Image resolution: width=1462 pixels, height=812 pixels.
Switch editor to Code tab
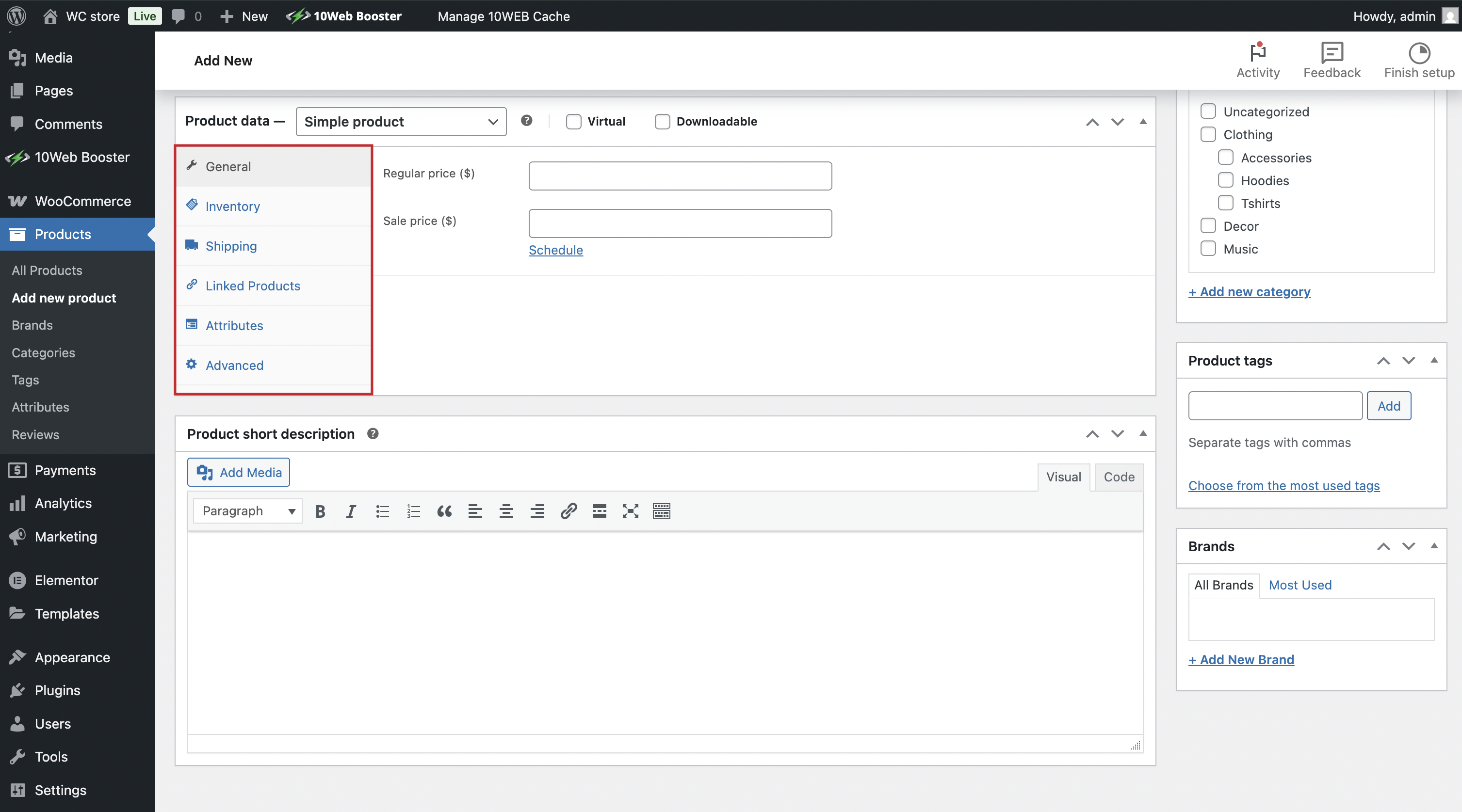pyautogui.click(x=1118, y=478)
